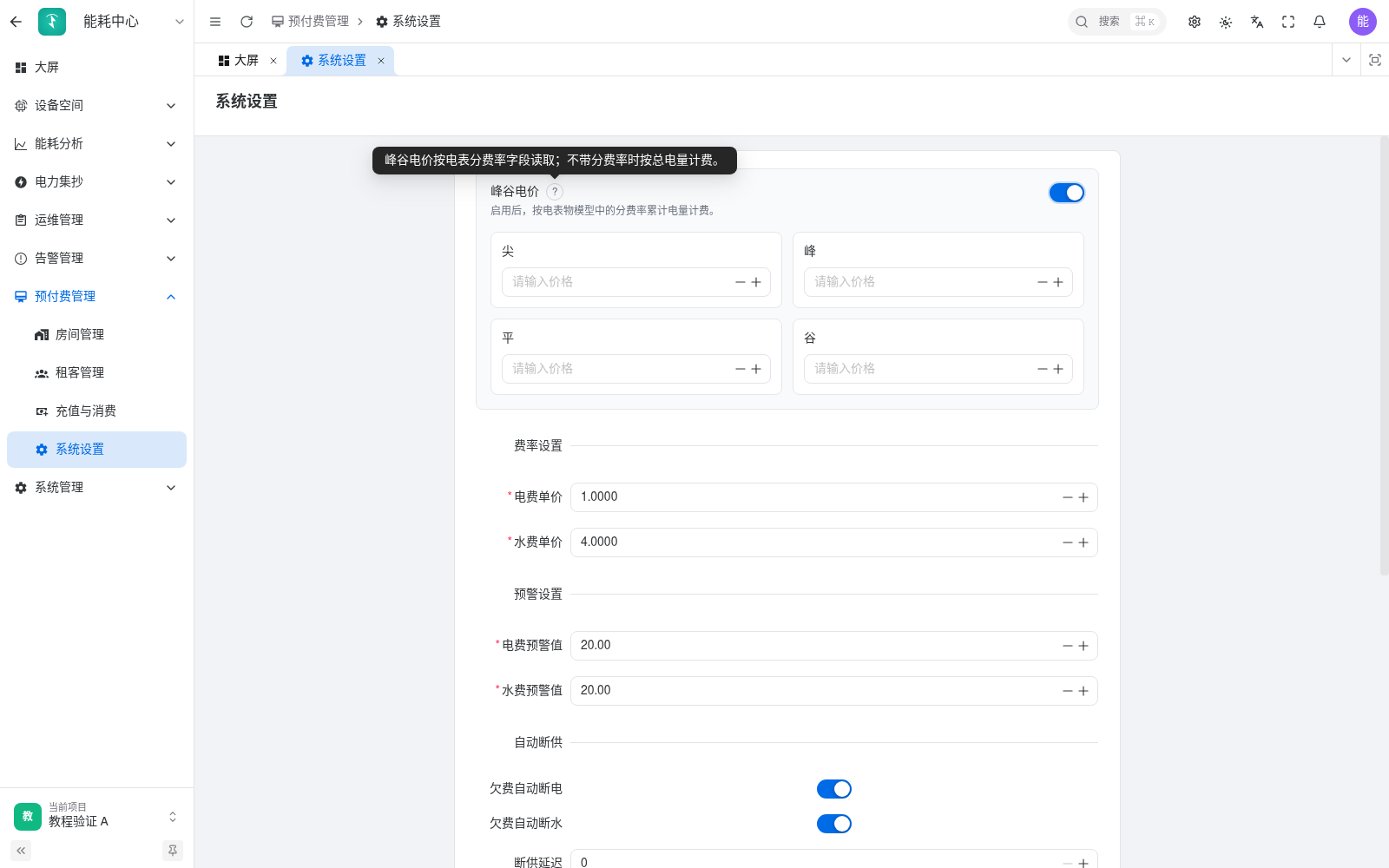The image size is (1389, 868).
Task: Open 租客管理 in sidebar
Action: click(96, 372)
